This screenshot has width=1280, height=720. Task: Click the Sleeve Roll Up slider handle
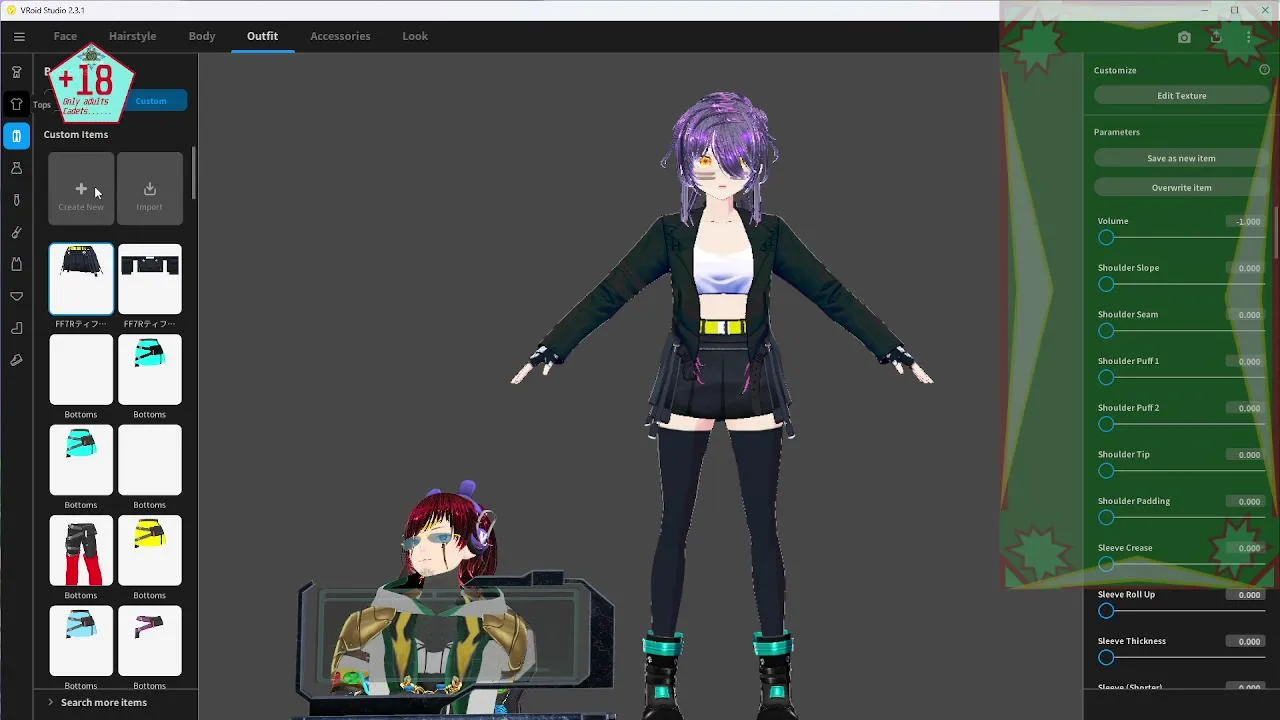click(x=1106, y=610)
